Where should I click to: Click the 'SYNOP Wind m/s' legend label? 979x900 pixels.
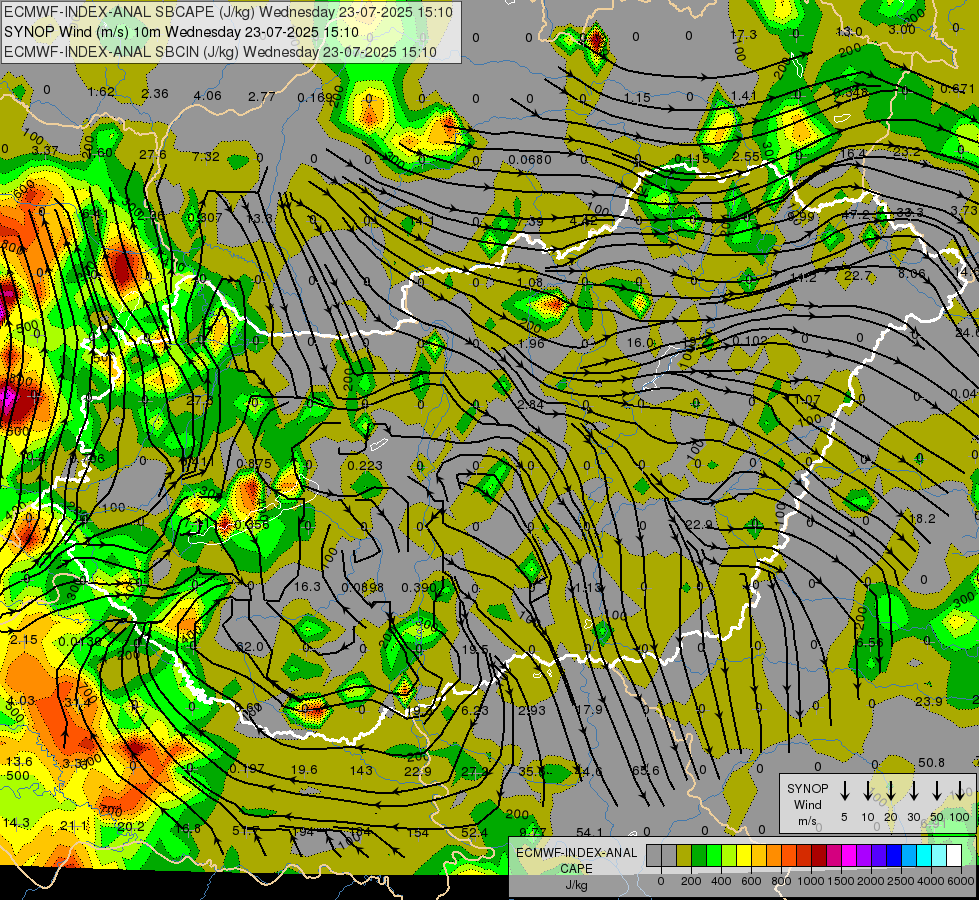coord(807,805)
